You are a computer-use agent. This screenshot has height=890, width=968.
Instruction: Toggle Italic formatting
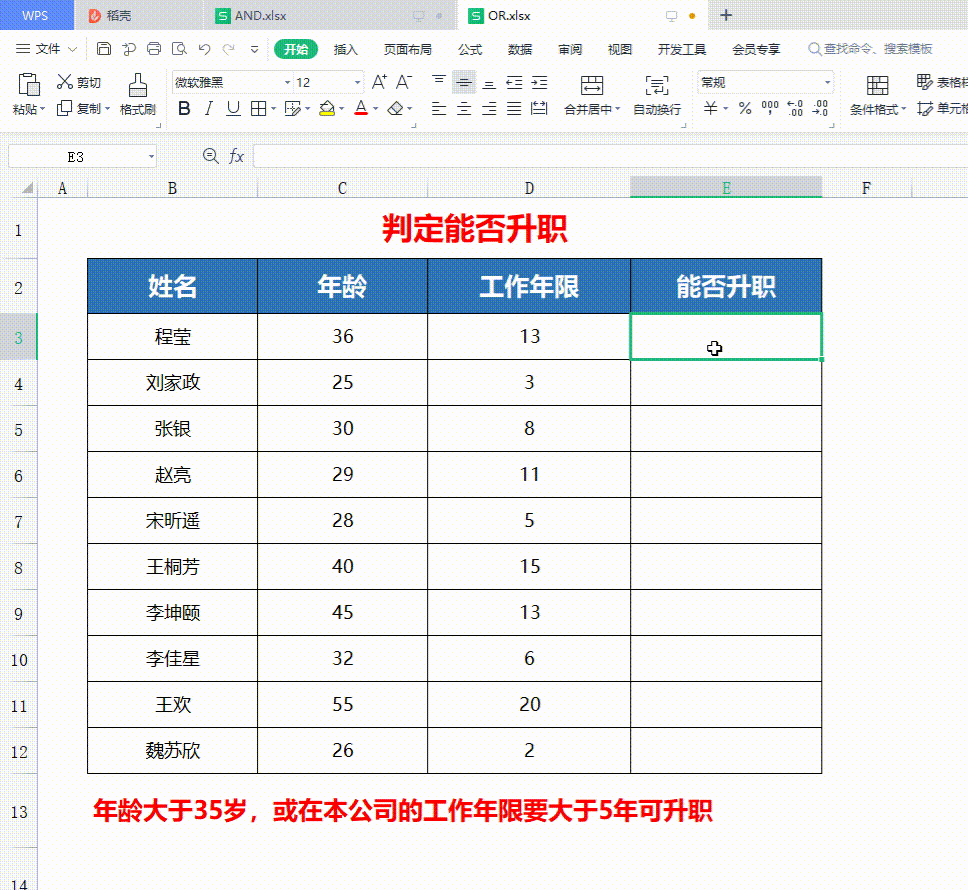coord(209,109)
